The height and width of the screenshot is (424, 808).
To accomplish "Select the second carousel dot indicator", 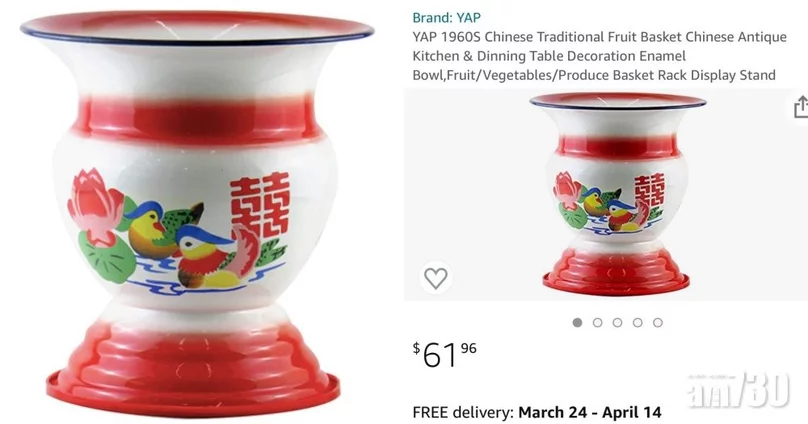I will [x=597, y=323].
